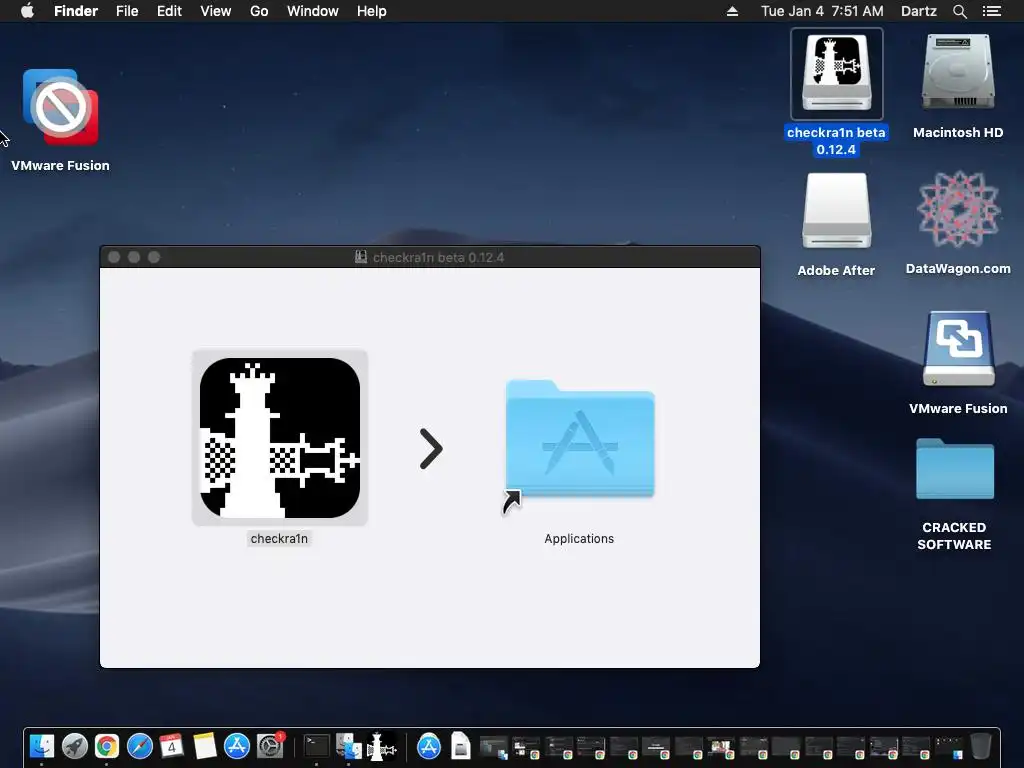Open Launchpad from the Dock

pyautogui.click(x=74, y=746)
